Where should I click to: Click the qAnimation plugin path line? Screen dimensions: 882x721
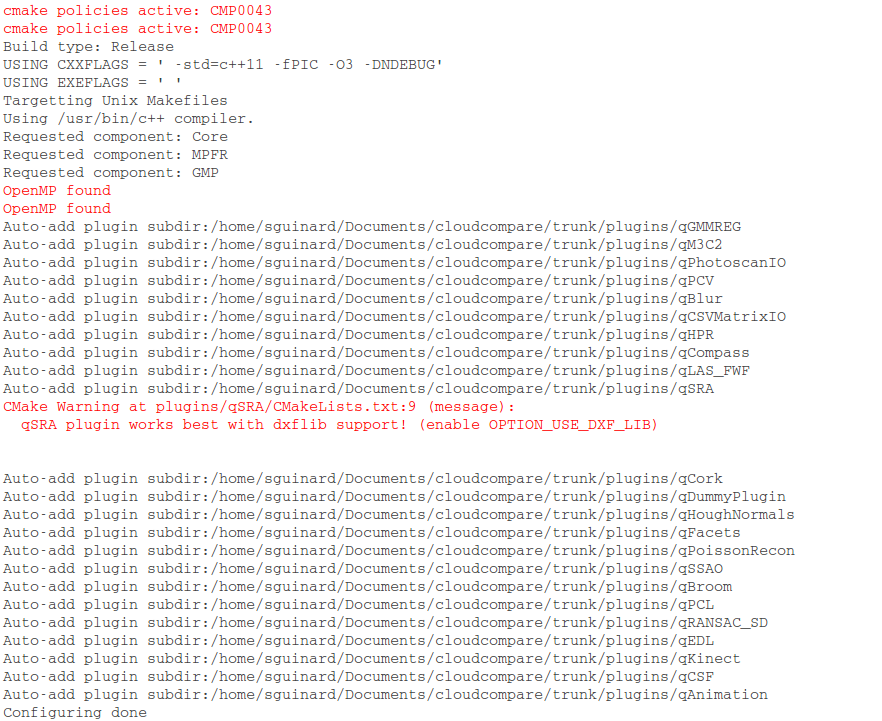click(385, 695)
